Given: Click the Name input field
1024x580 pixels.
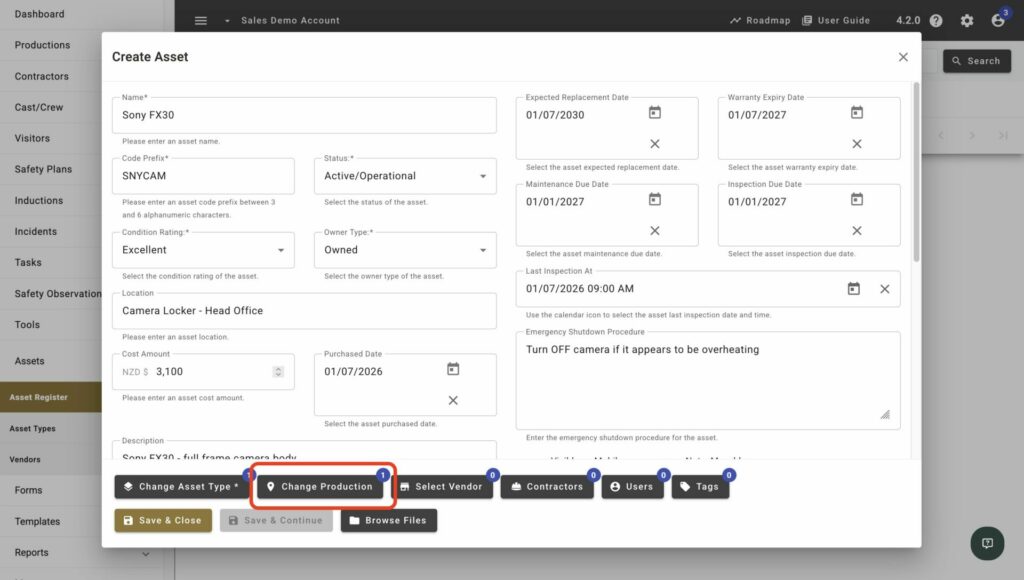Looking at the screenshot, I should (304, 115).
